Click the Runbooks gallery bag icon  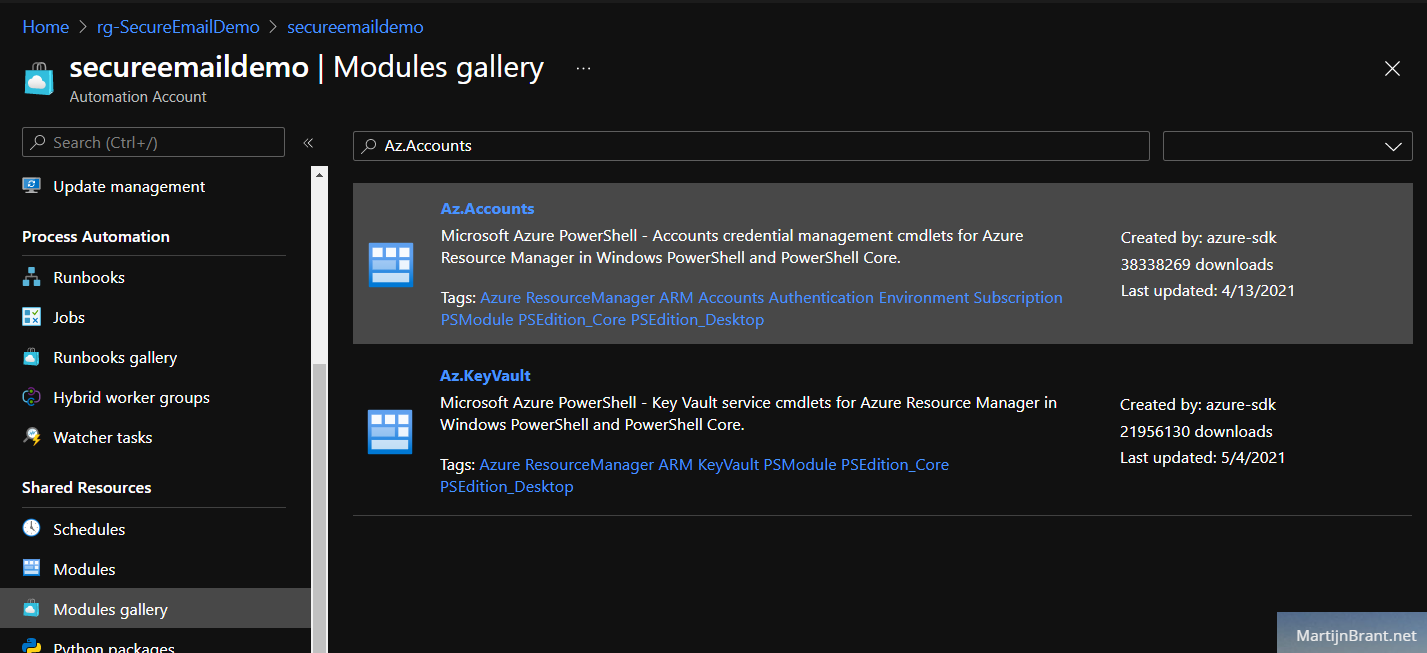point(32,357)
